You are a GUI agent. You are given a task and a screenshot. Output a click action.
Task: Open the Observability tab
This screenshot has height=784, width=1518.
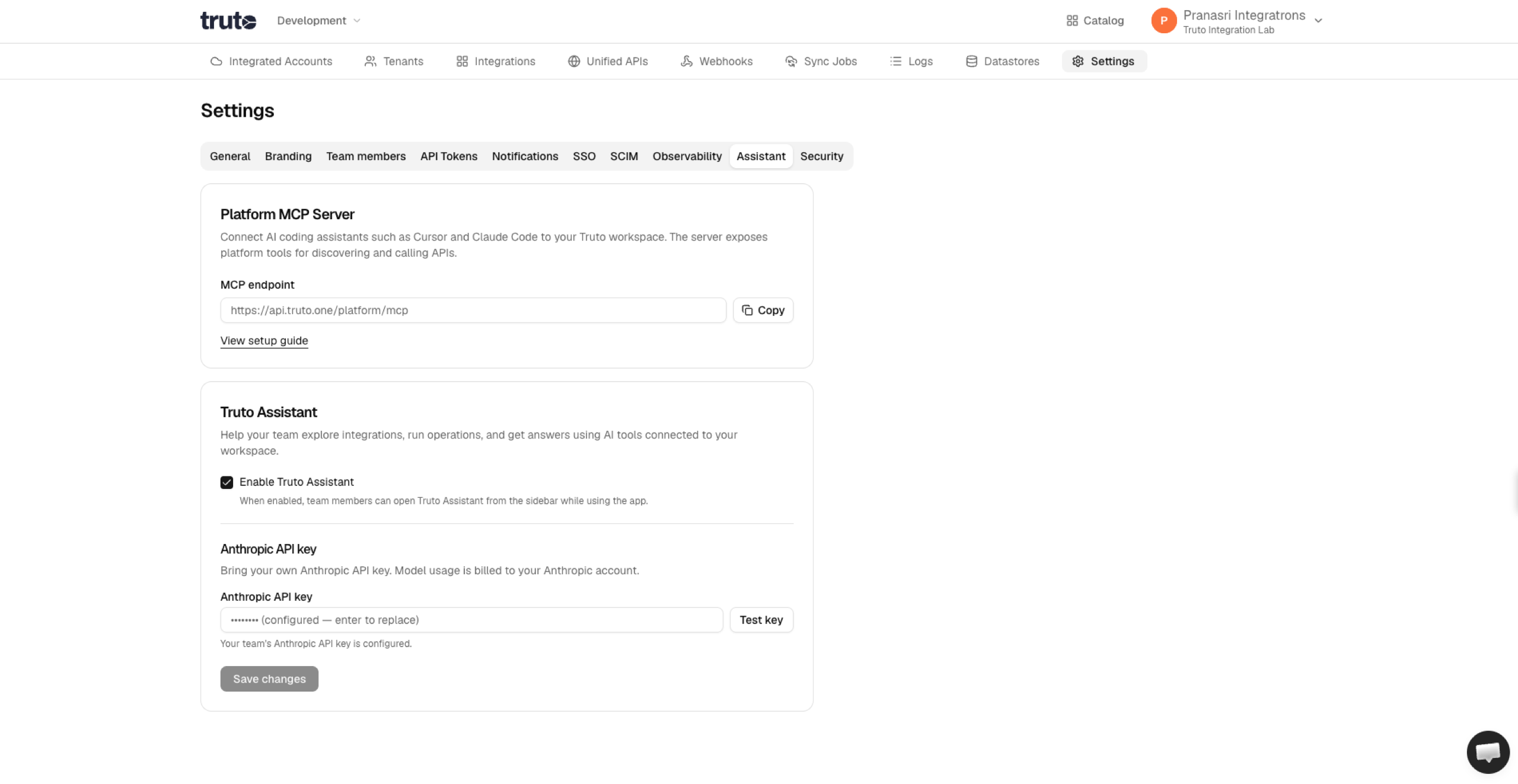click(687, 156)
